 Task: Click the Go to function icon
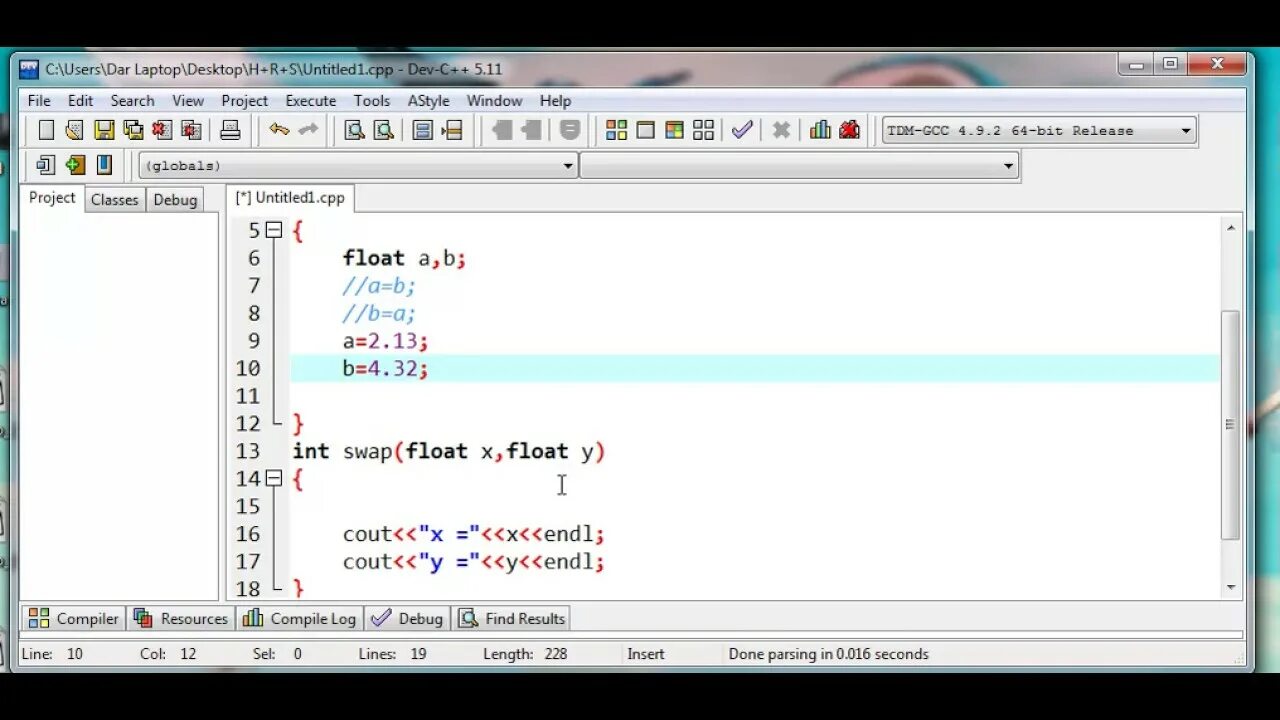point(422,130)
